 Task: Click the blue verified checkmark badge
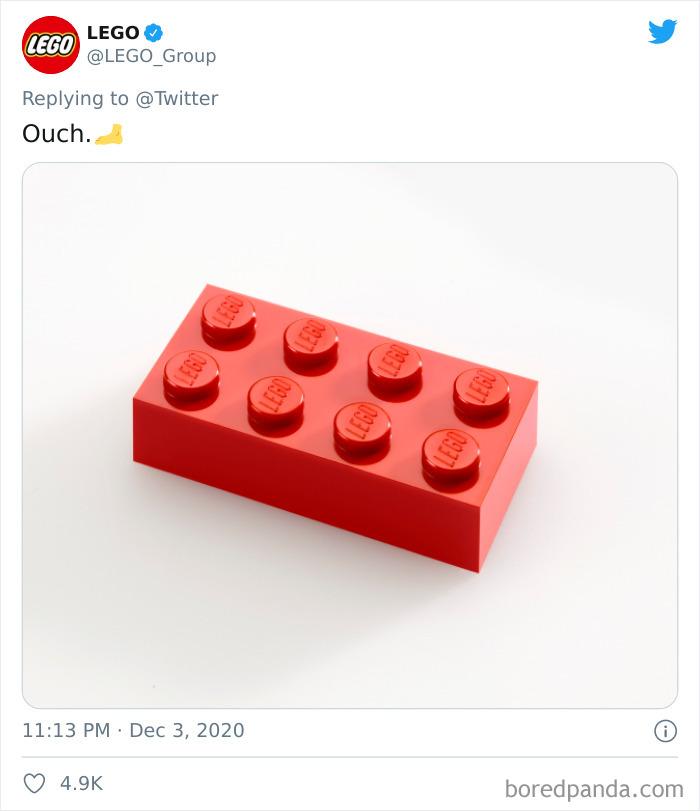(x=153, y=32)
